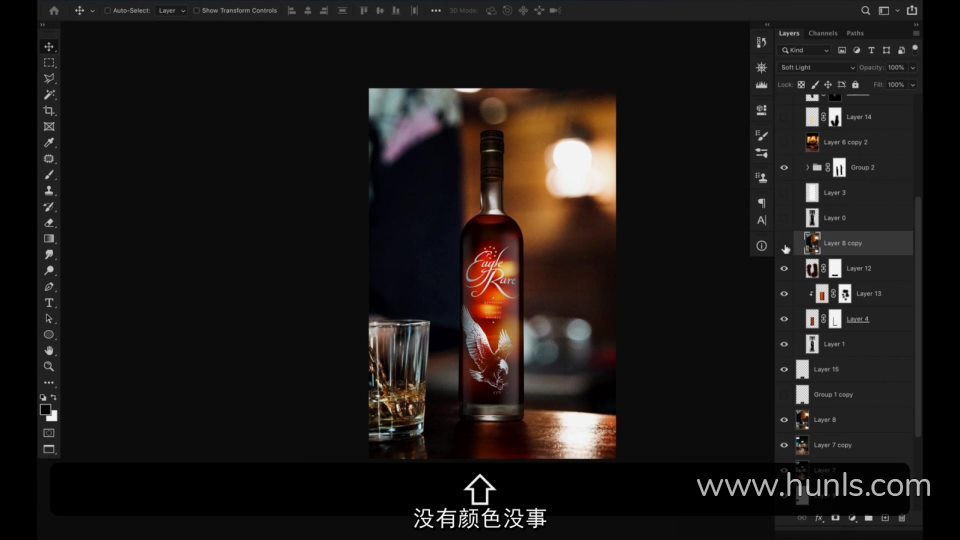This screenshot has width=960, height=540.
Task: Select the Path Selection tool
Action: coord(49,319)
